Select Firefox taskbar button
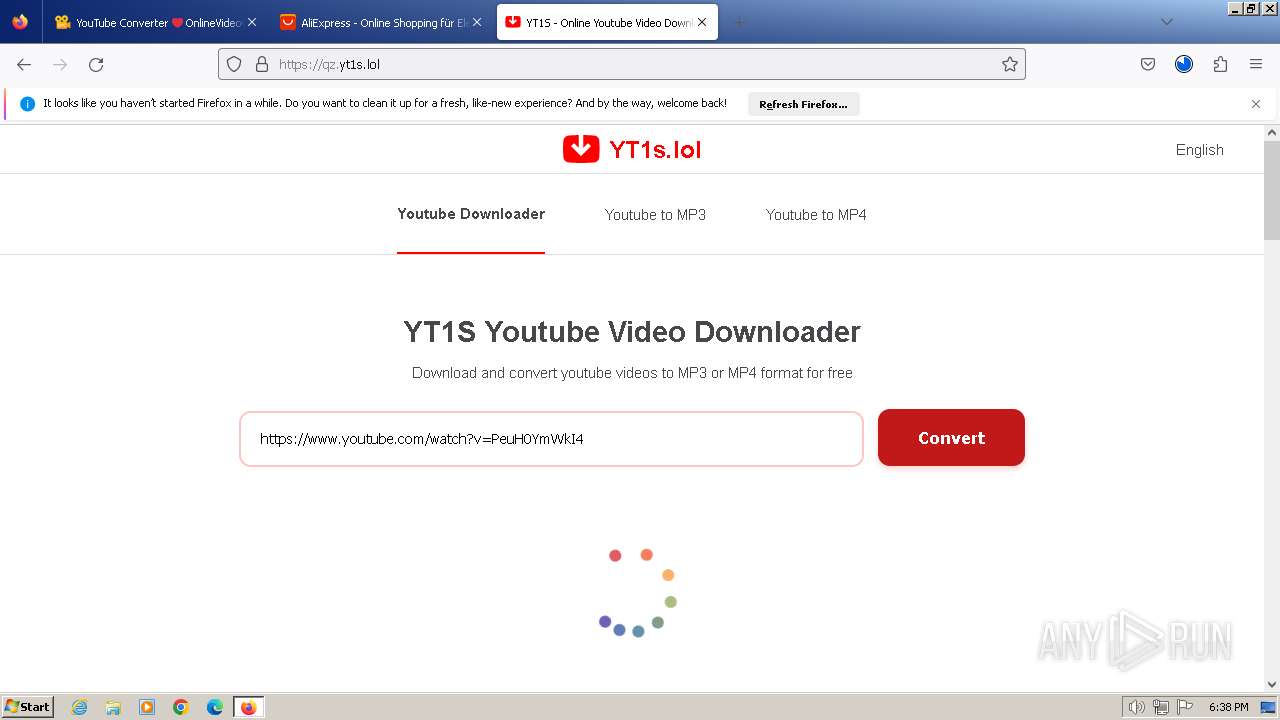The height and width of the screenshot is (720, 1280). [x=248, y=707]
